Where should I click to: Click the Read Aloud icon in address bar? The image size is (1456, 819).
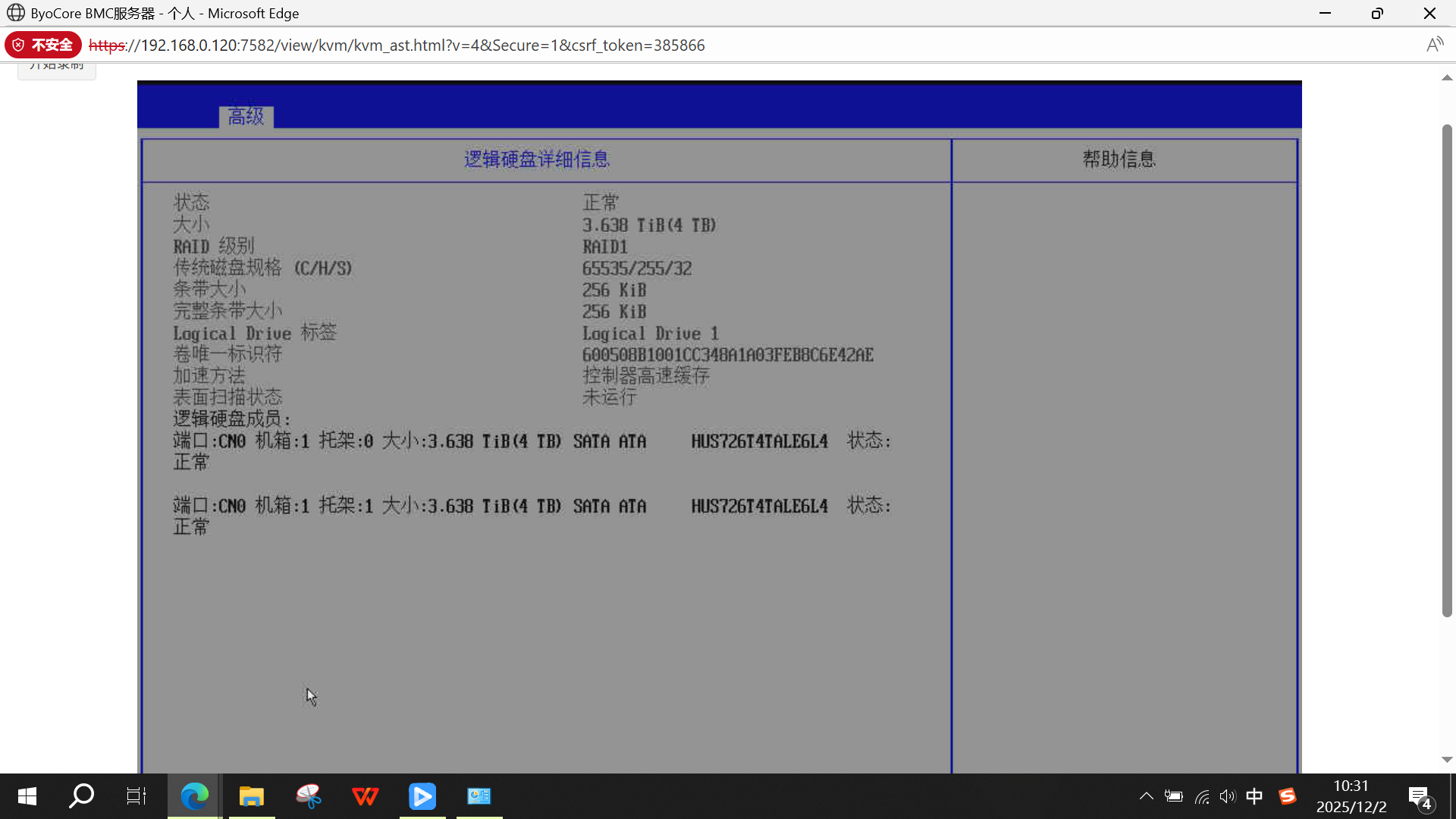click(x=1433, y=45)
